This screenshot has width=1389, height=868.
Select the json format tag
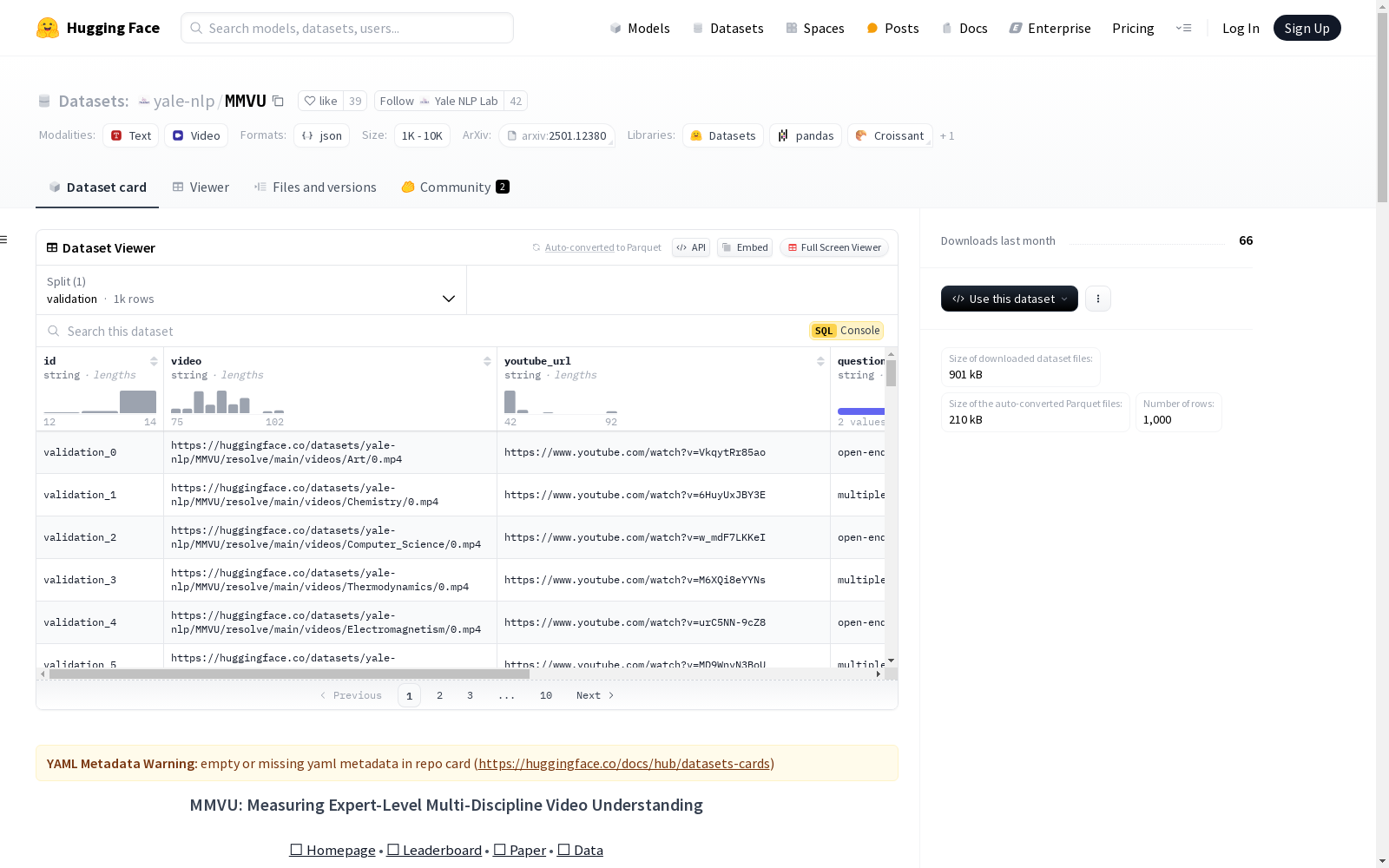click(x=322, y=135)
